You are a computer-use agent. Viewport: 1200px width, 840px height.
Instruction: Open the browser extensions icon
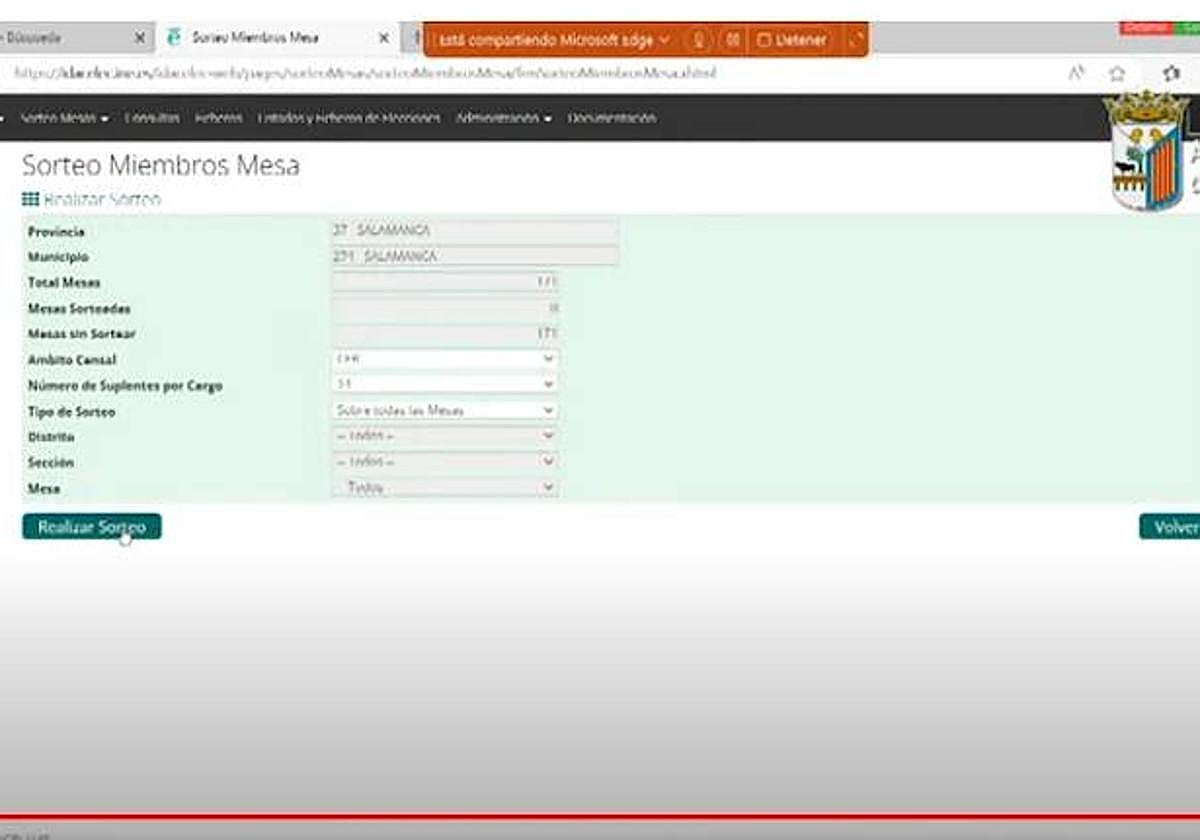click(1171, 74)
